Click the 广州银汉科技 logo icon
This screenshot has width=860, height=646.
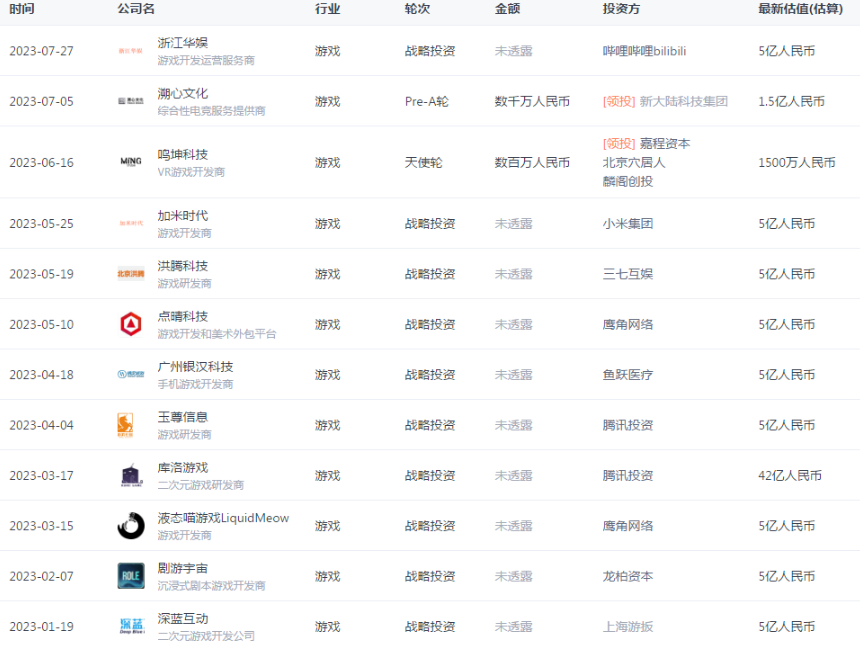click(x=131, y=375)
